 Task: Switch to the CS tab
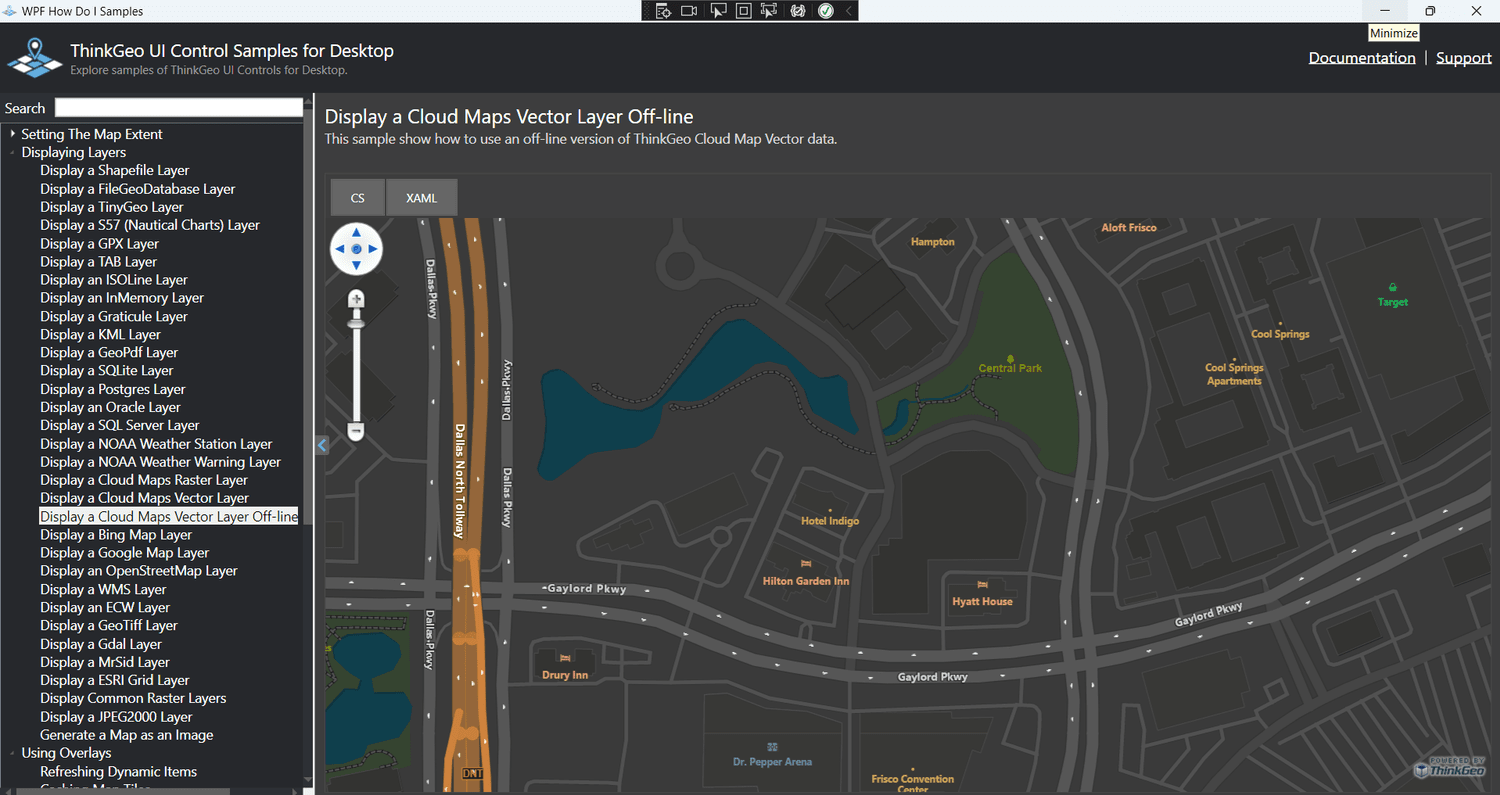coord(357,197)
